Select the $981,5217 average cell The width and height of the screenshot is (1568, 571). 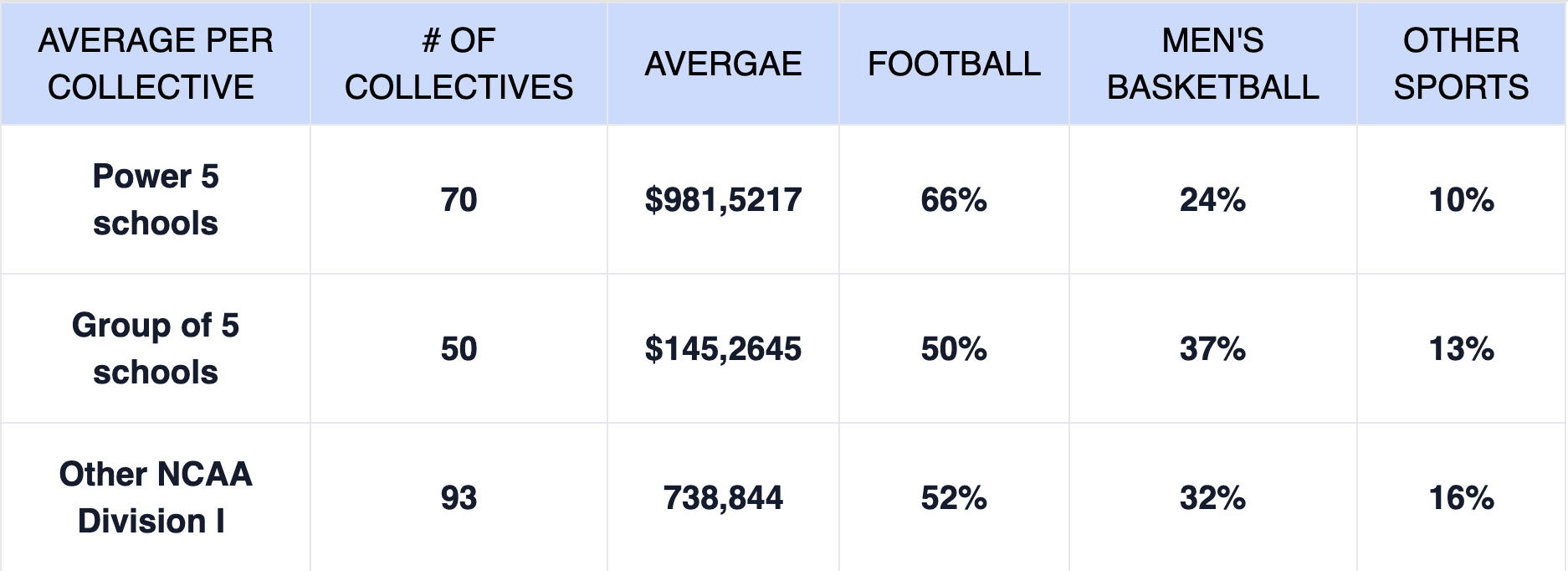coord(723,200)
